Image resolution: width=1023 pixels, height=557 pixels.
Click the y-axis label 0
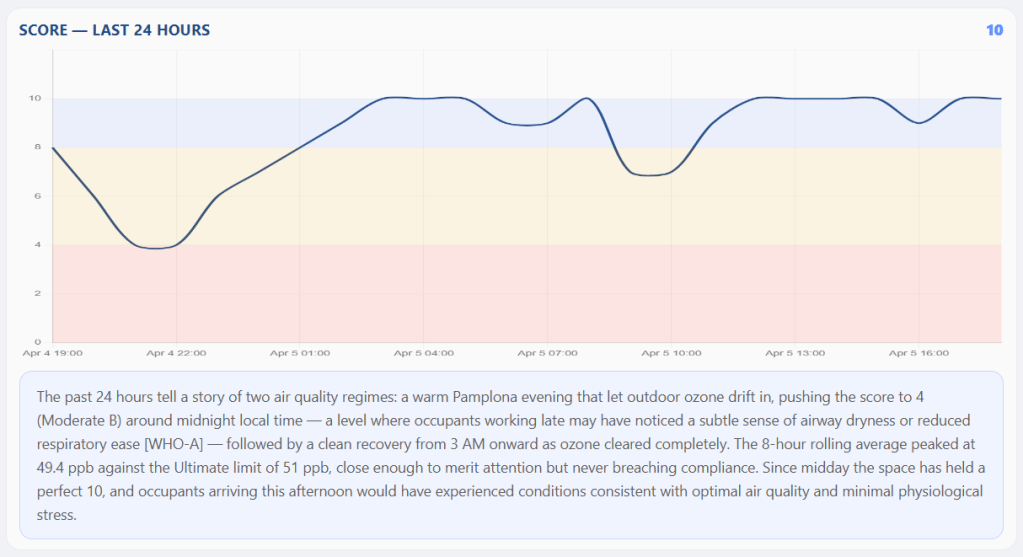coord(37,342)
